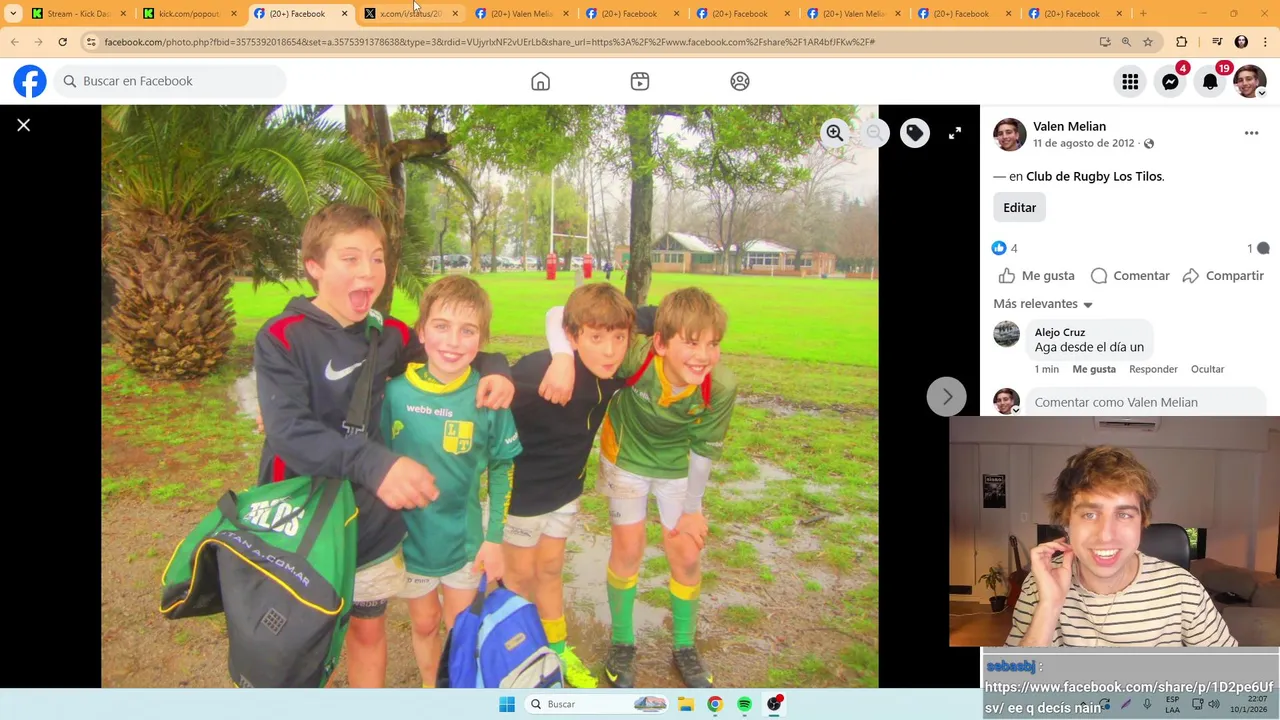
Task: Open OBS Studio from the taskbar
Action: click(x=775, y=704)
